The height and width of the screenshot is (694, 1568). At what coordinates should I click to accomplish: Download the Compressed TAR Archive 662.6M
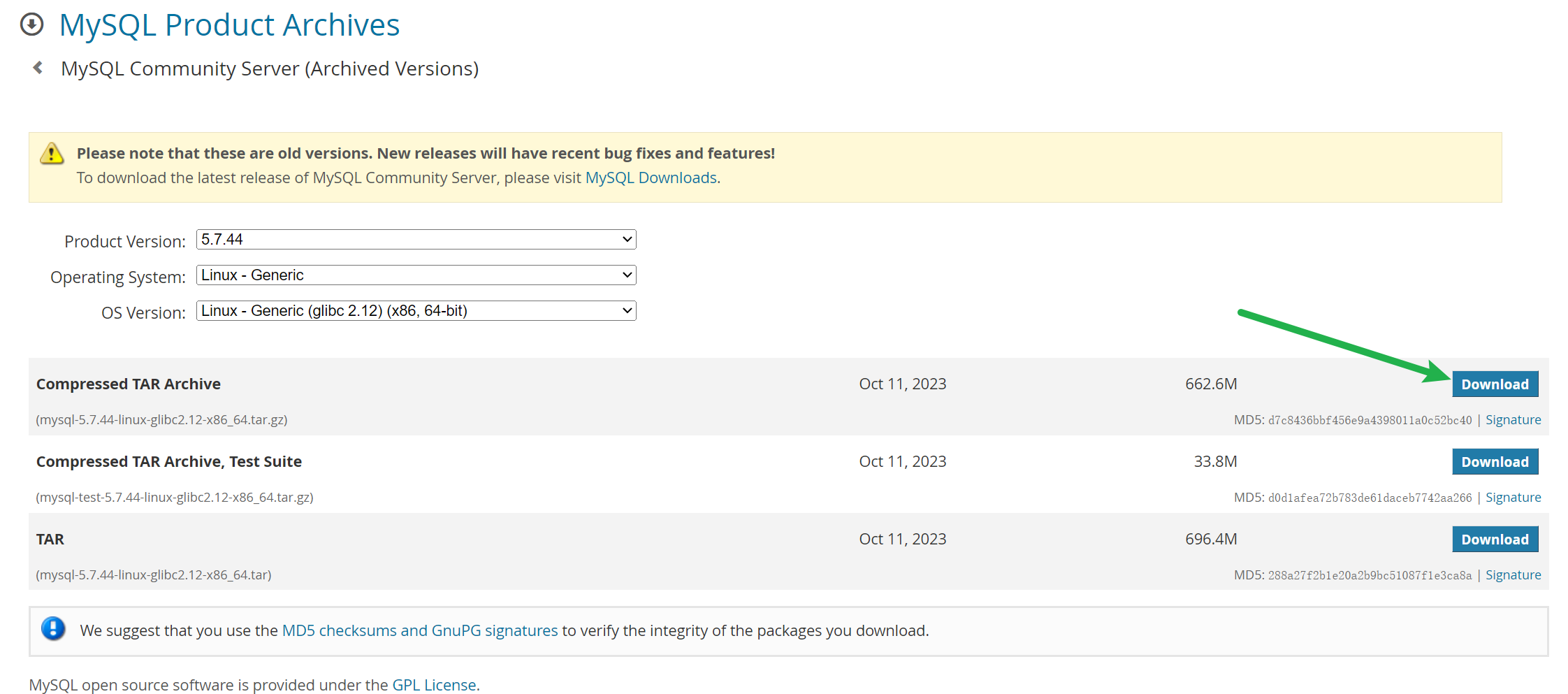pos(1495,384)
